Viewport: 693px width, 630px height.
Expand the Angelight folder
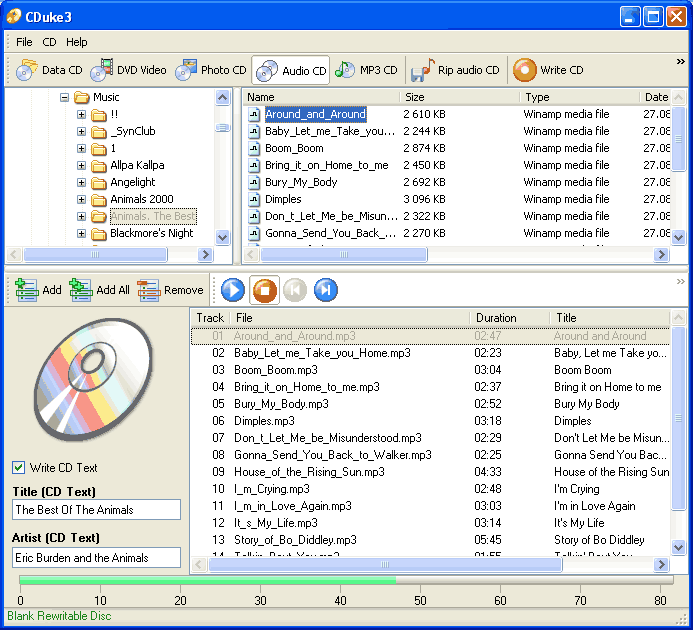click(x=81, y=182)
